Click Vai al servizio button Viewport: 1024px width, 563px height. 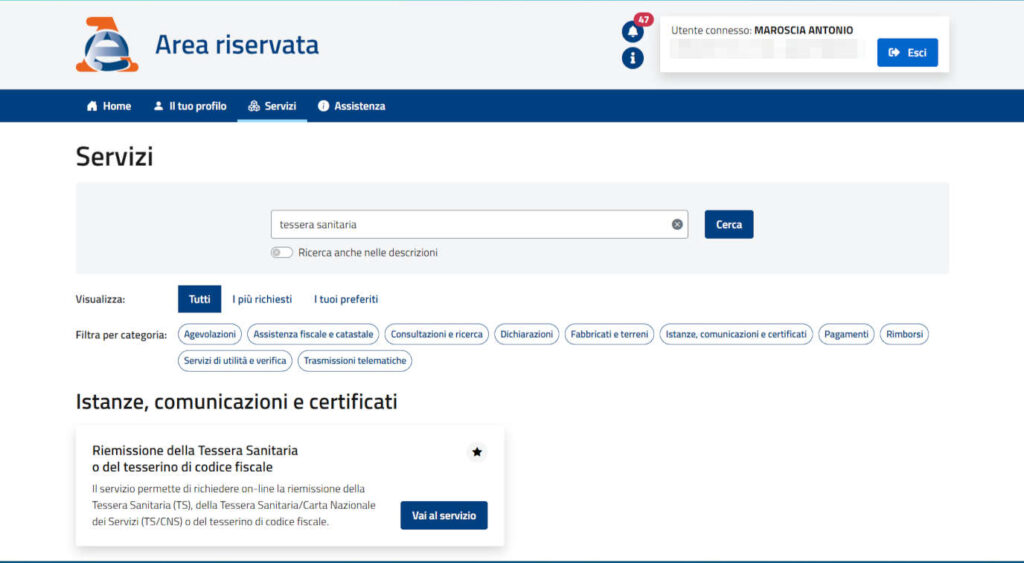coord(444,515)
